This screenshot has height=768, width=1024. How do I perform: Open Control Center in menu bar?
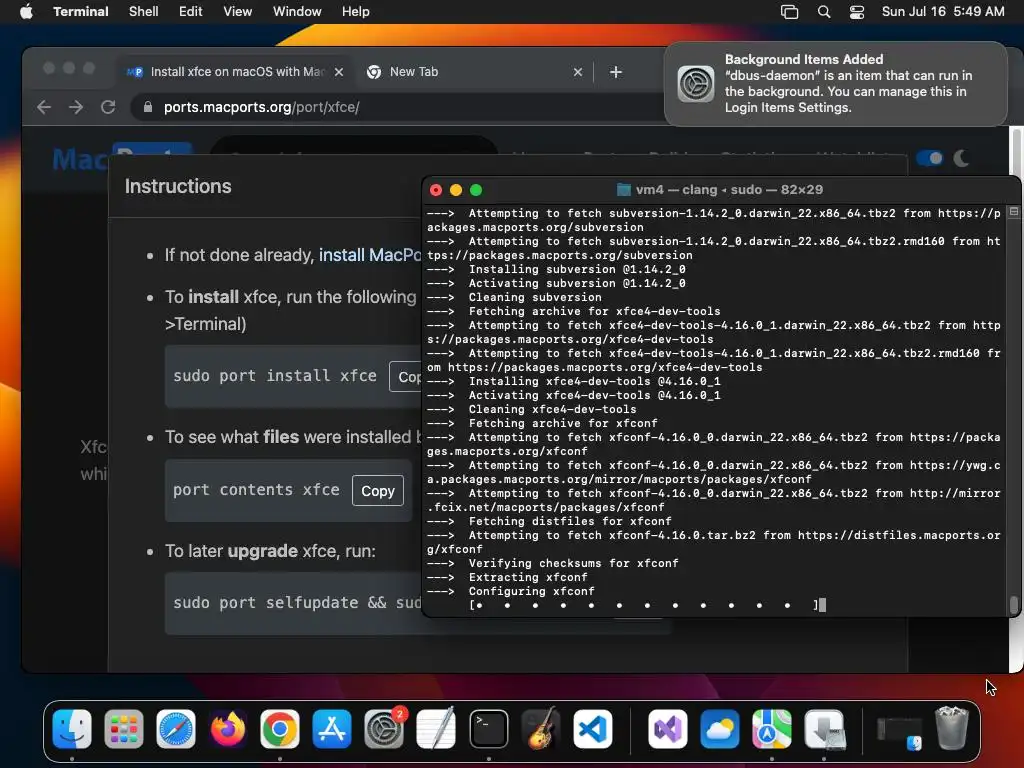tap(857, 12)
